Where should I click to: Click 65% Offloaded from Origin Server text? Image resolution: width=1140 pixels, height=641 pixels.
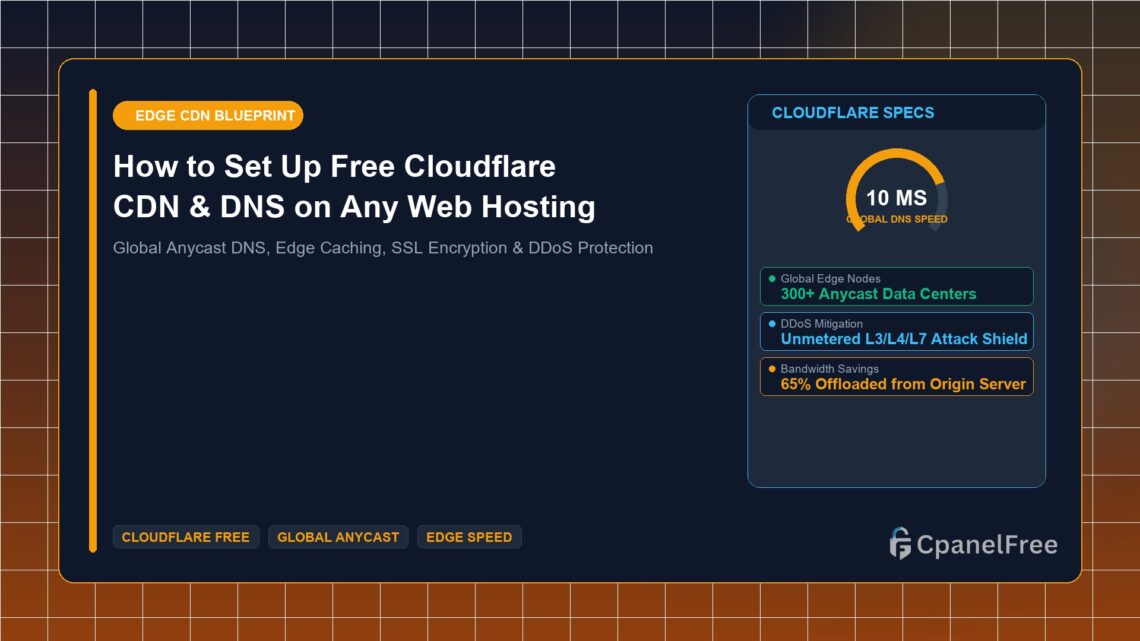pos(903,384)
